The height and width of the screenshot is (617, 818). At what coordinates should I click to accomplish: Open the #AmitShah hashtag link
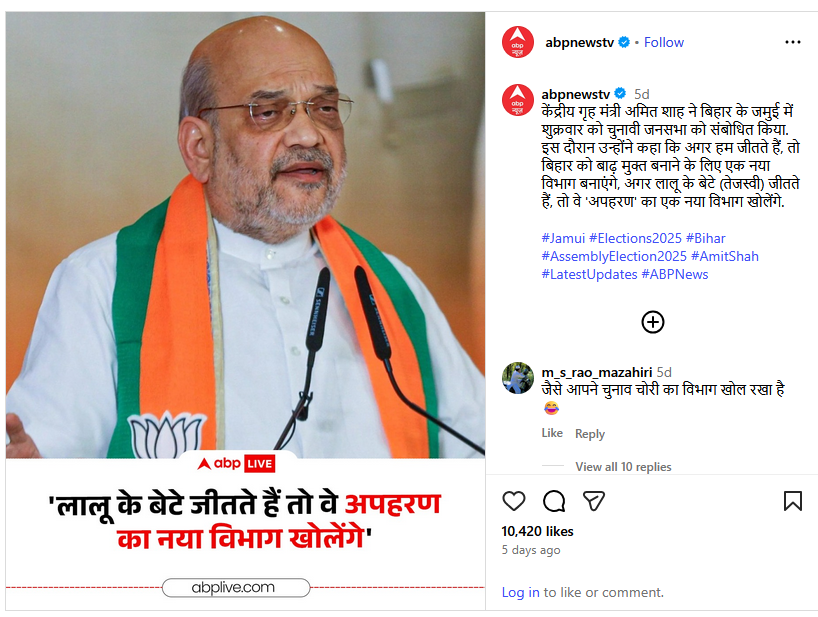(x=725, y=256)
